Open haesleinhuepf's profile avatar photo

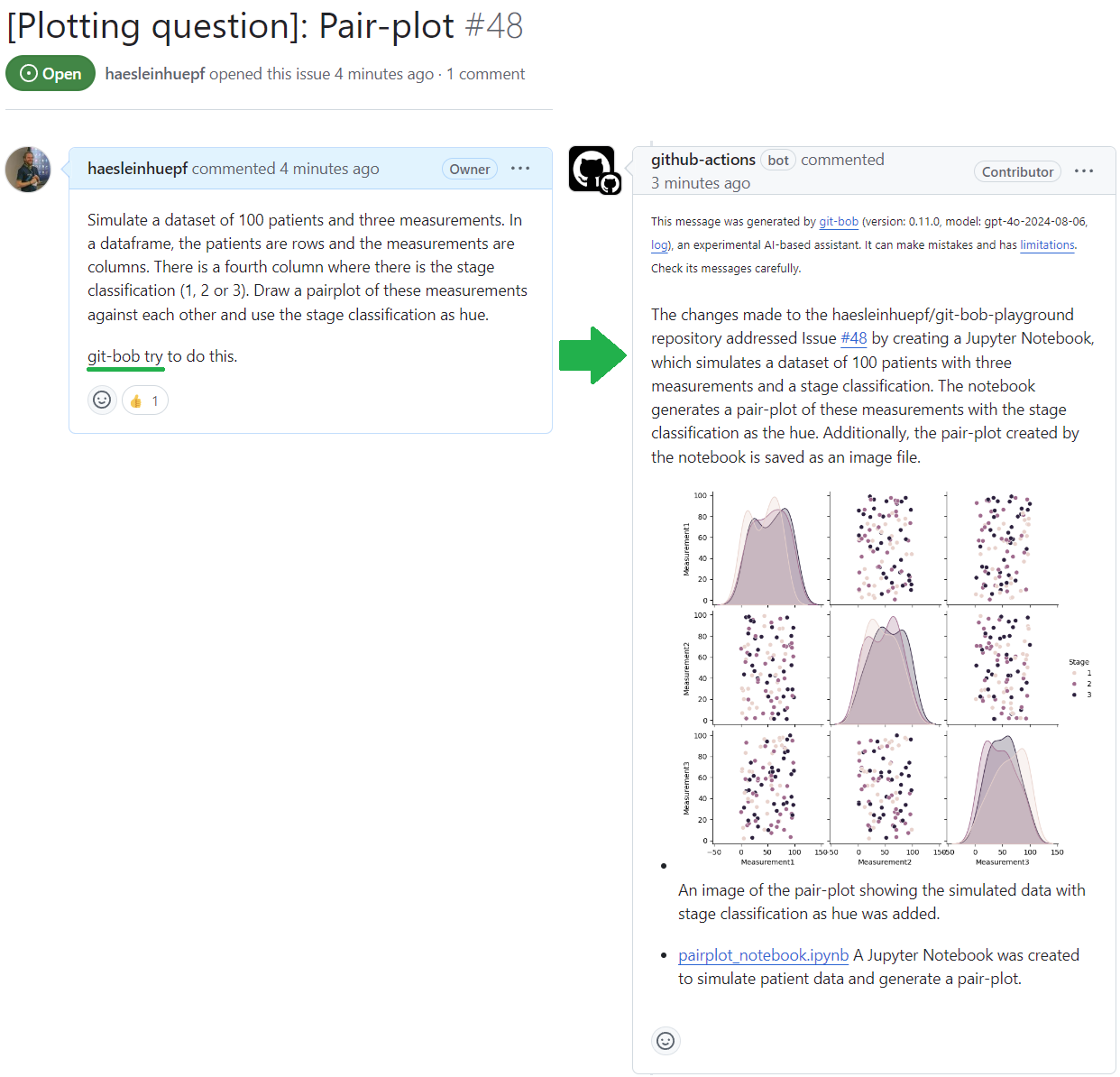click(28, 170)
